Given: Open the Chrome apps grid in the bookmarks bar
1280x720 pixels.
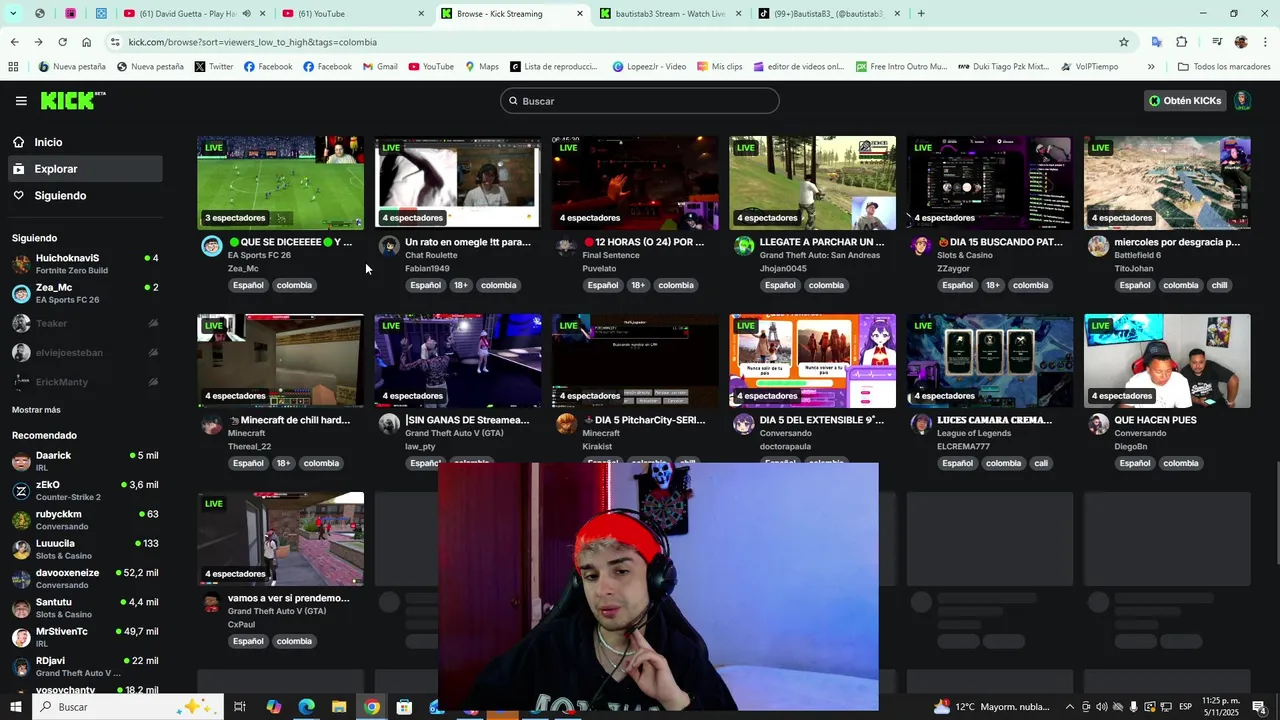Looking at the screenshot, I should coord(13,67).
